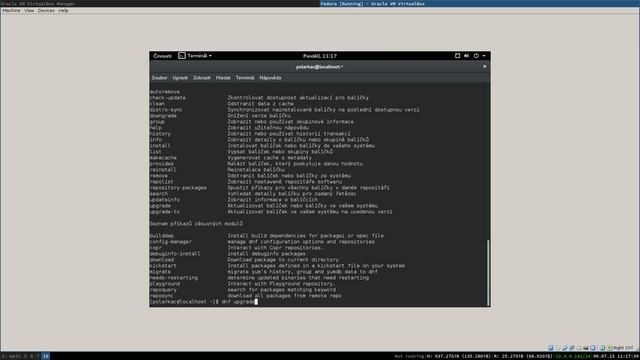Select the 'debuginfo-install' plugin command text
Screen dimensions: 640x360
coord(175,253)
